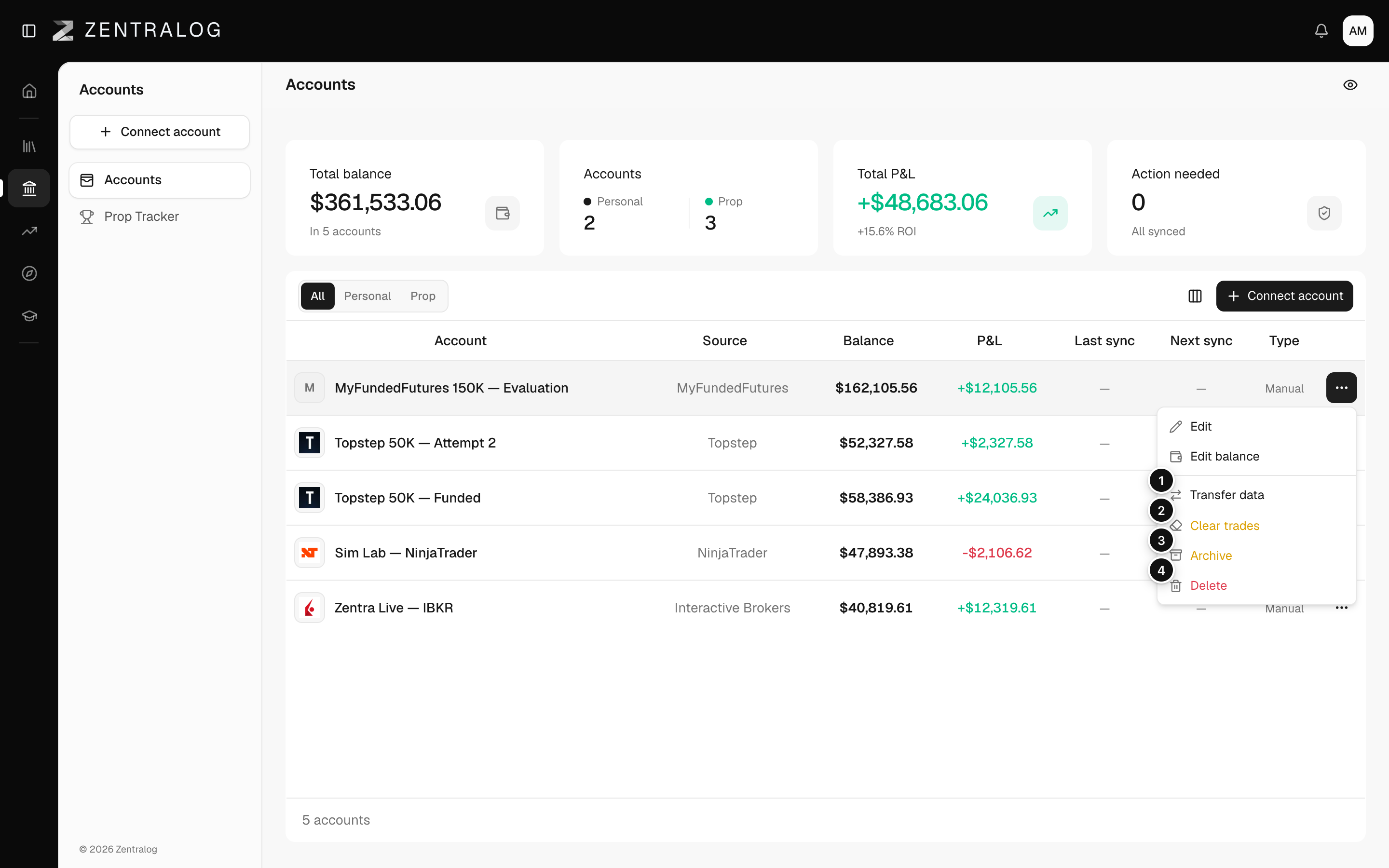This screenshot has width=1389, height=868.
Task: Choose Edit balance from the menu
Action: pyautogui.click(x=1256, y=456)
